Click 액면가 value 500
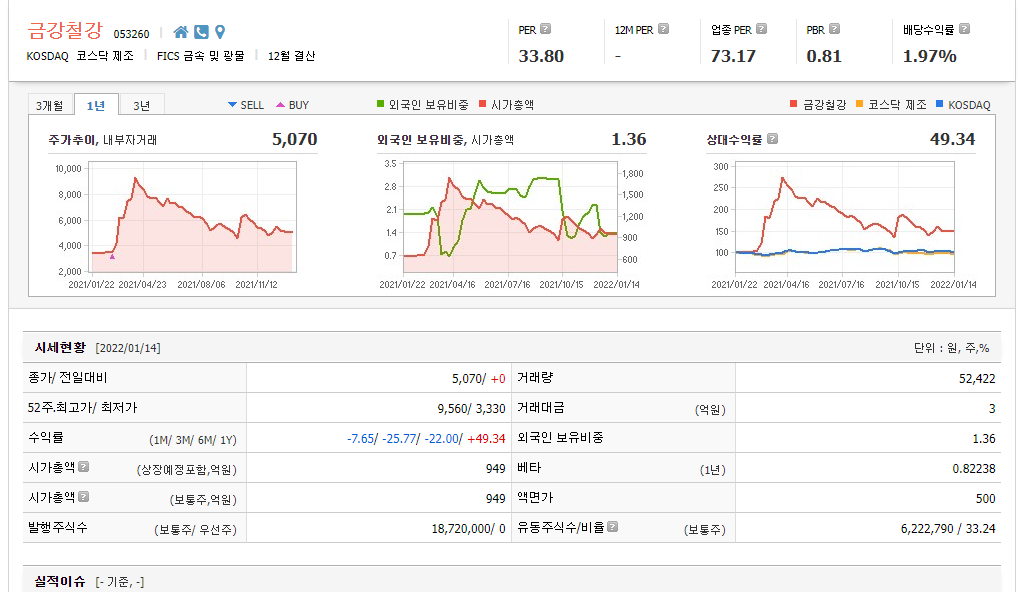 [x=985, y=499]
